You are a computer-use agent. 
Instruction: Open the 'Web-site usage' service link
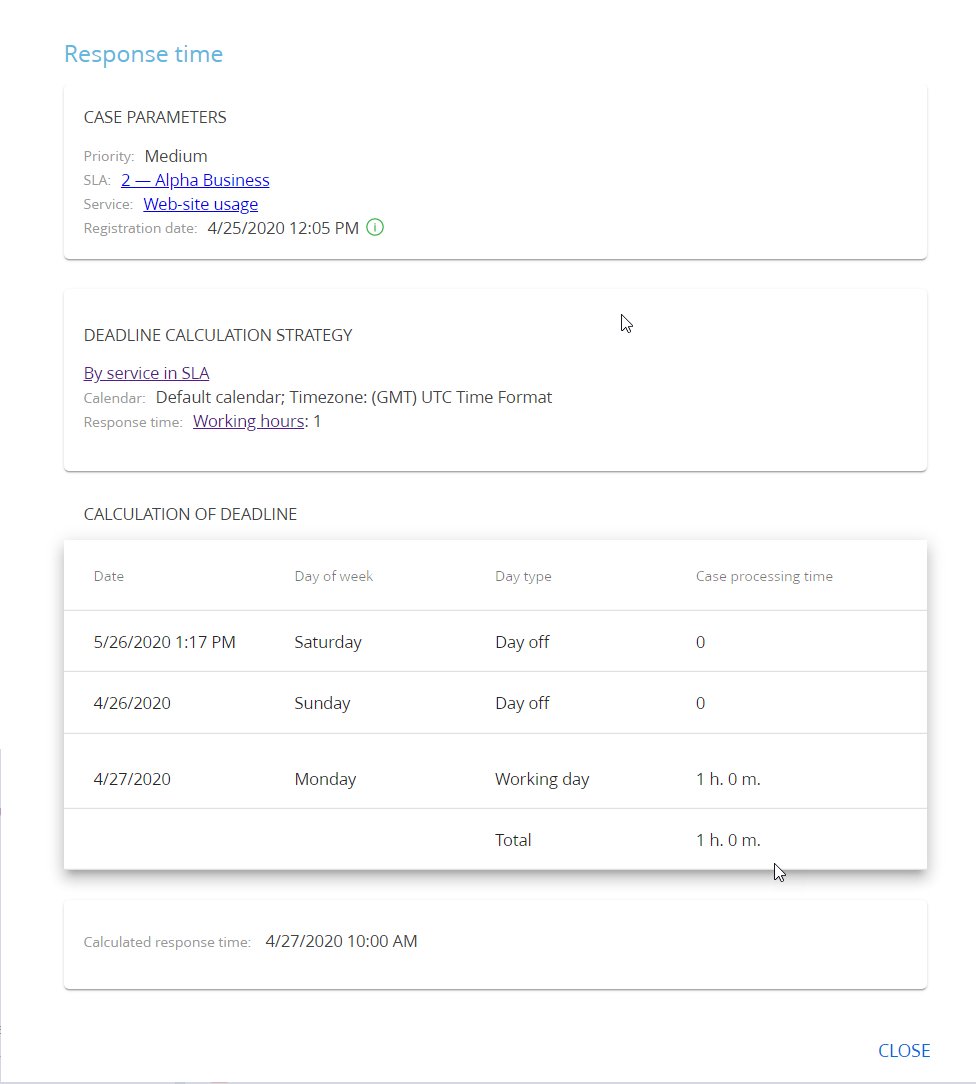click(x=200, y=203)
